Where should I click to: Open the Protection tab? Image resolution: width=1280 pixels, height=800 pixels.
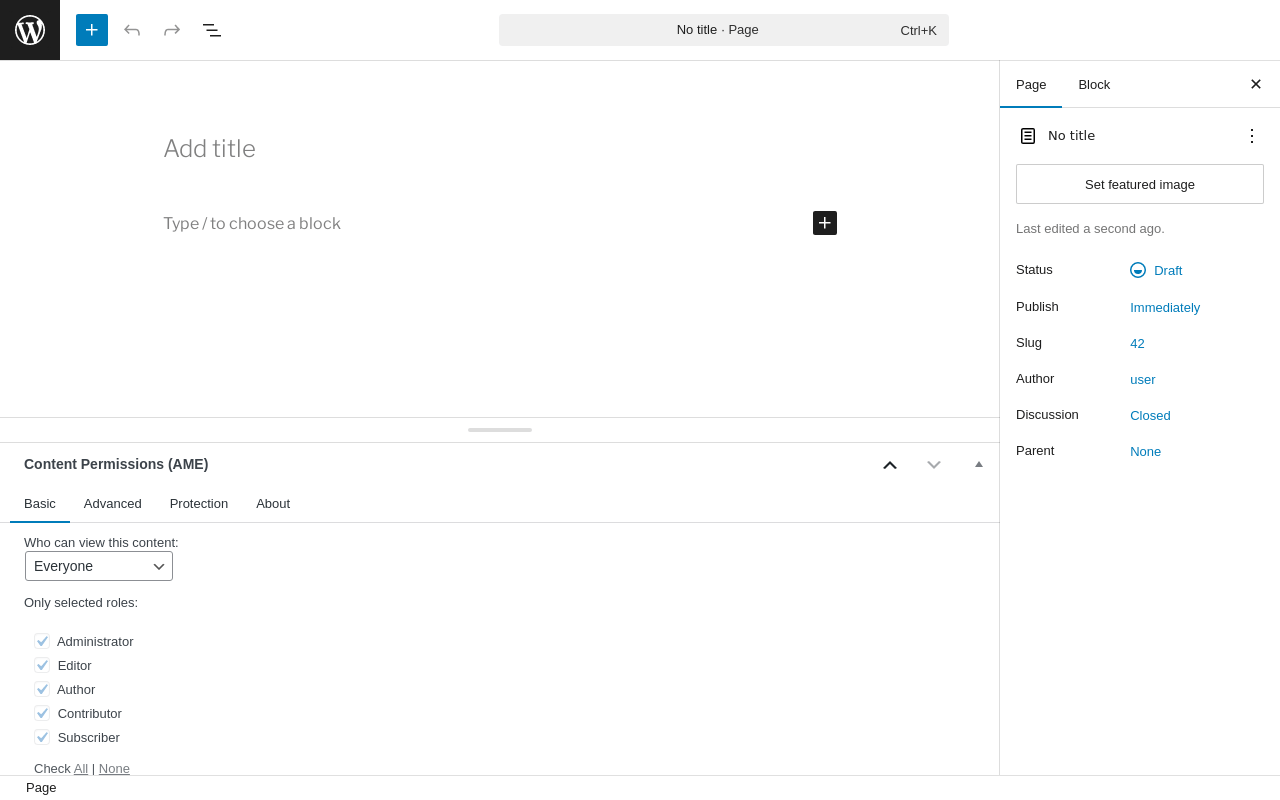pos(199,504)
